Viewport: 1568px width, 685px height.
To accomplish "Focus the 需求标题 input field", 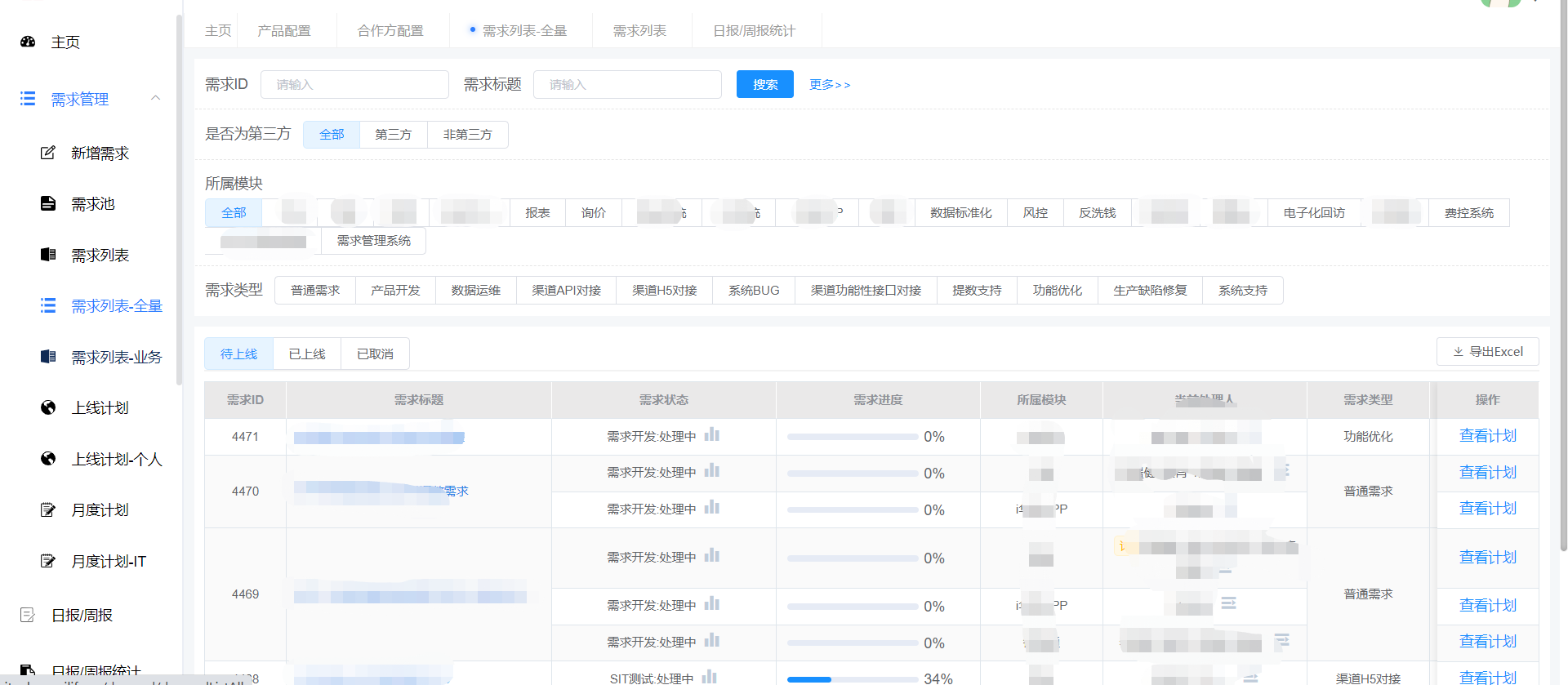I will click(627, 84).
